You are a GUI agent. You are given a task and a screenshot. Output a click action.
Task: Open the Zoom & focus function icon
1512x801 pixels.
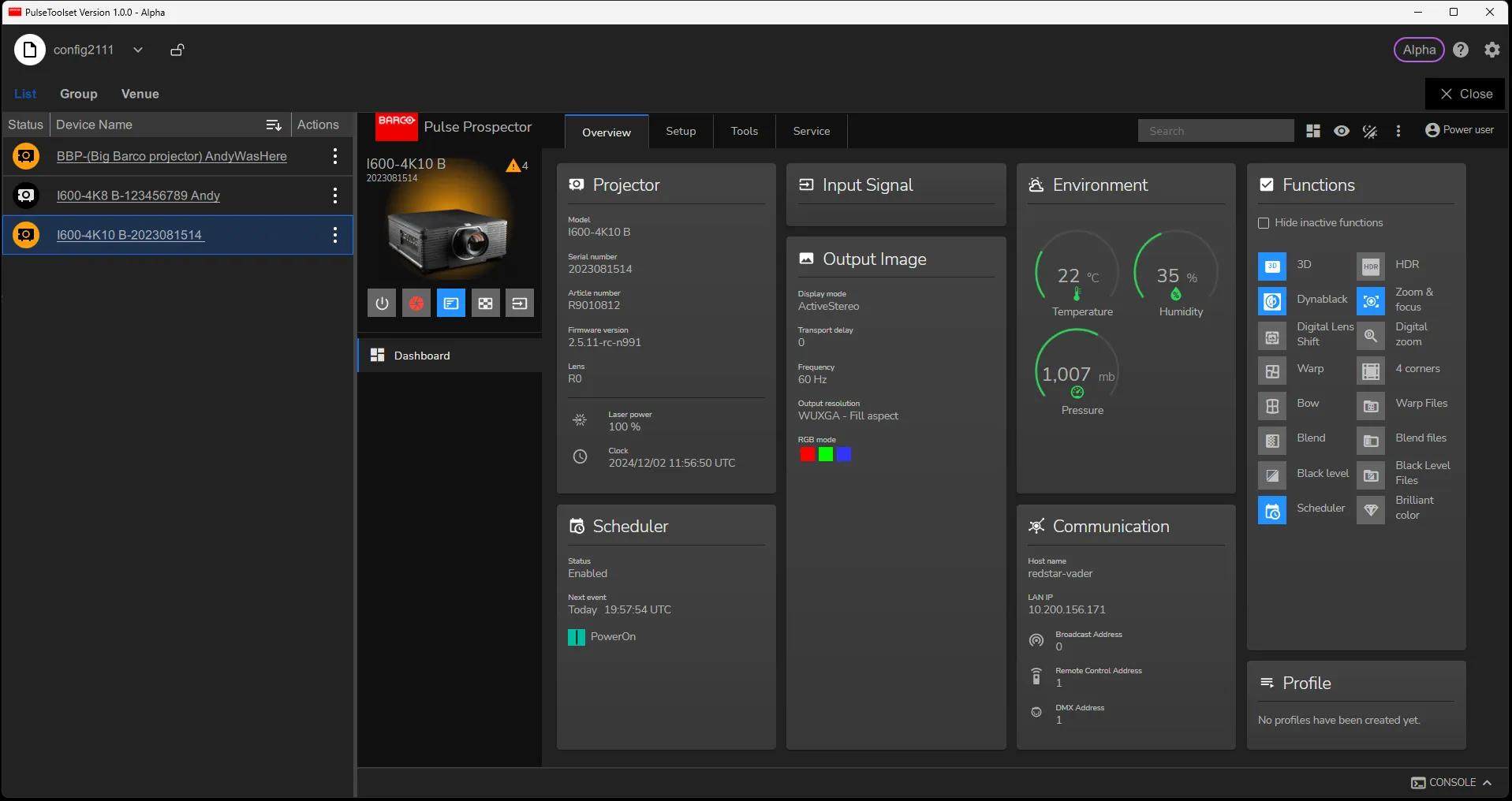tap(1371, 301)
